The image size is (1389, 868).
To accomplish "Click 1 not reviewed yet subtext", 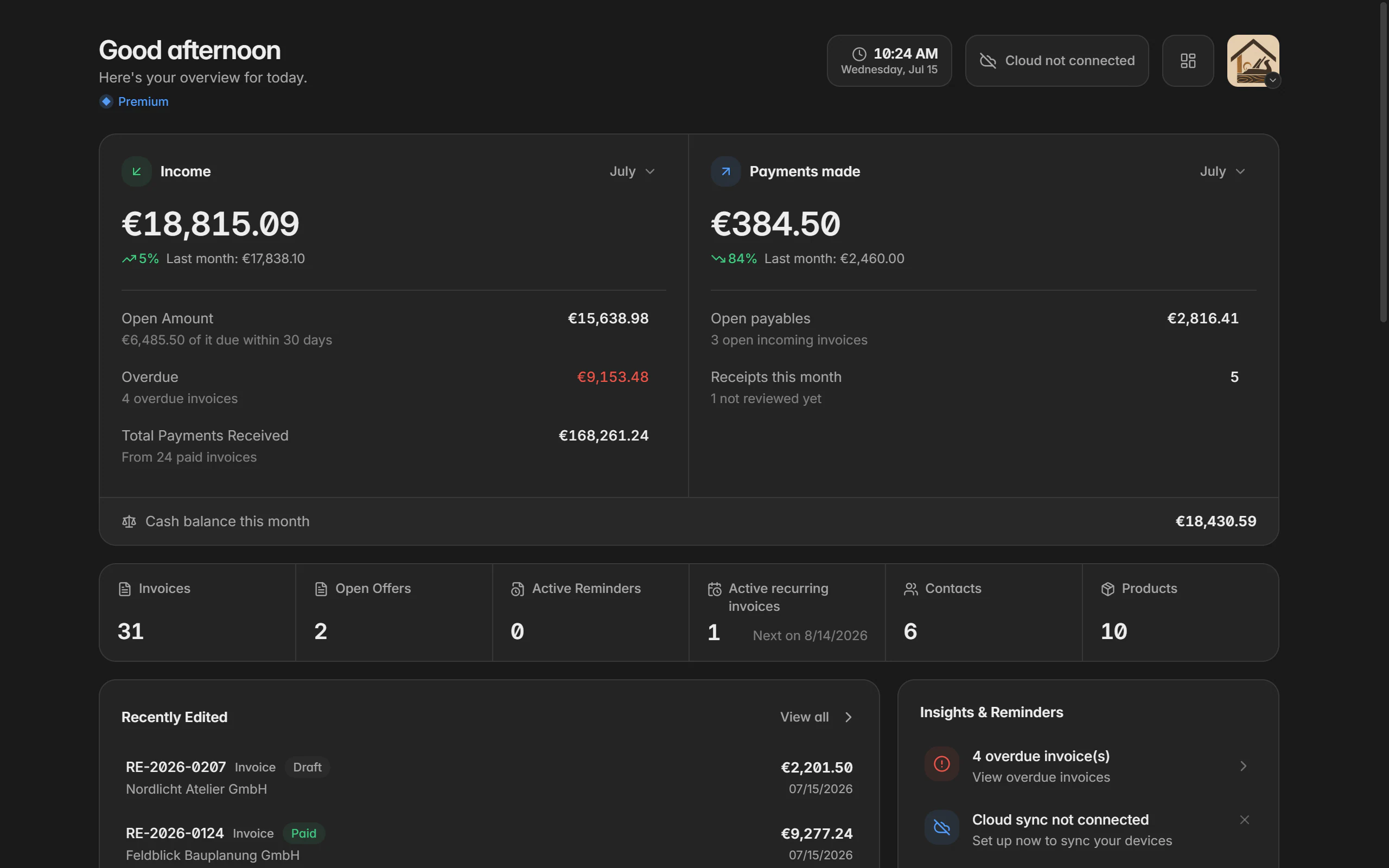I will point(766,399).
